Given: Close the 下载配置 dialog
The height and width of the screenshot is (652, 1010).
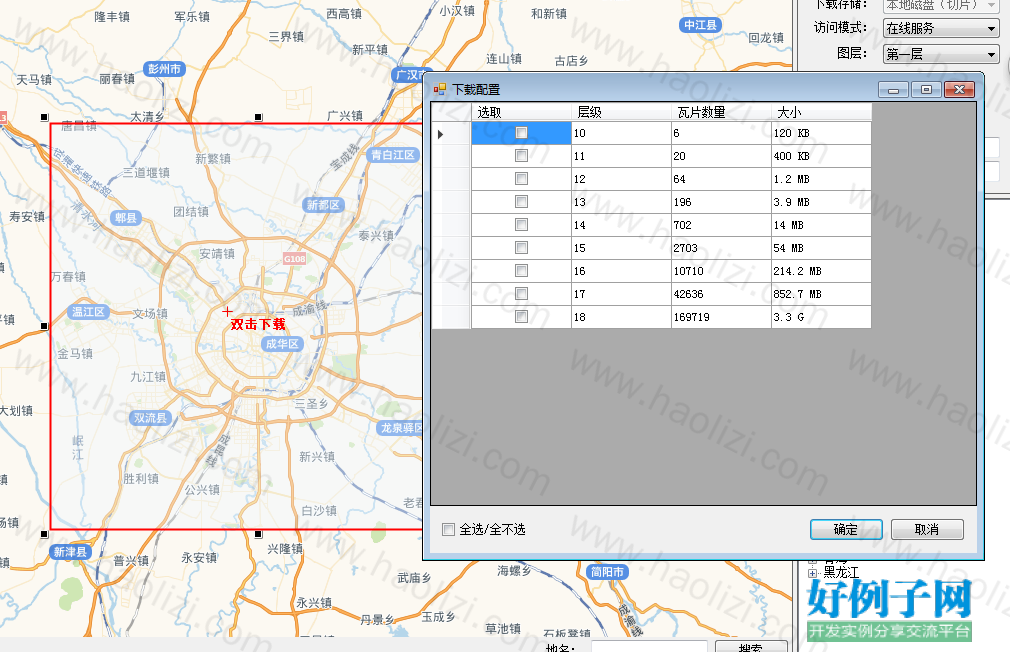Looking at the screenshot, I should 959,90.
